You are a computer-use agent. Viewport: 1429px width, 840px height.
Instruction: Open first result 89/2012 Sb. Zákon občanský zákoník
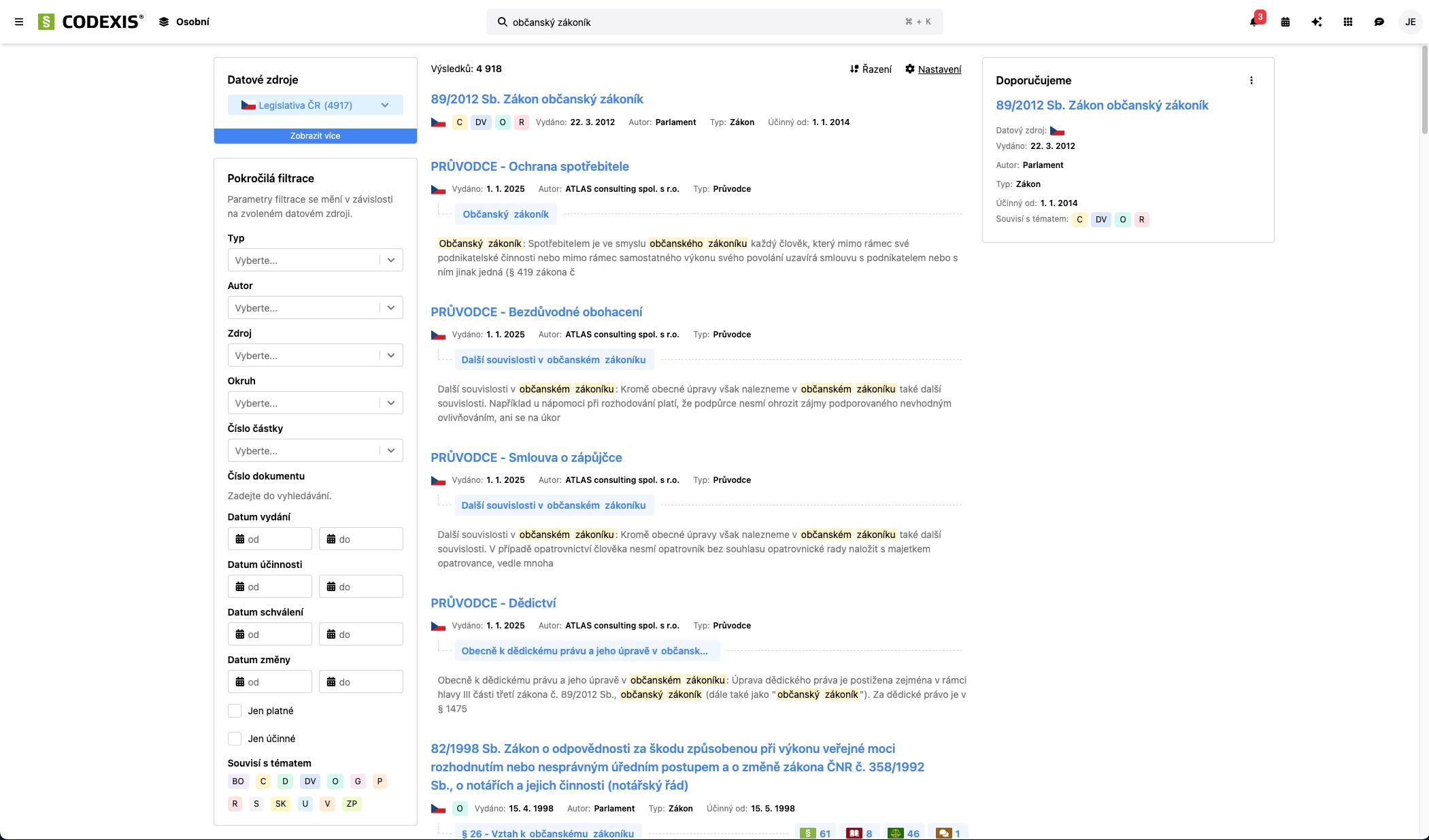(537, 99)
